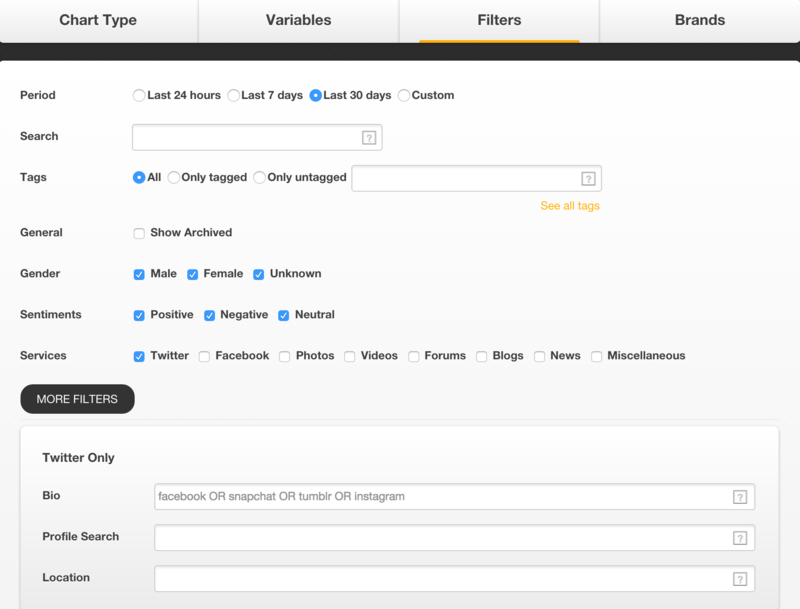Click the help icon in Tags field
This screenshot has height=609, width=800.
tap(588, 179)
